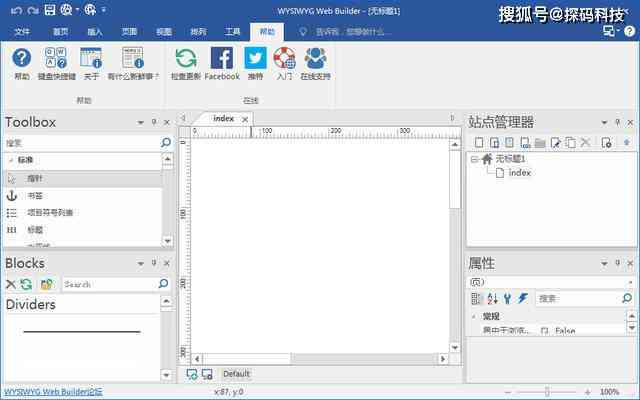This screenshot has width=640, height=400.
Task: Open Toolbox panel options dropdown arrow
Action: click(140, 122)
